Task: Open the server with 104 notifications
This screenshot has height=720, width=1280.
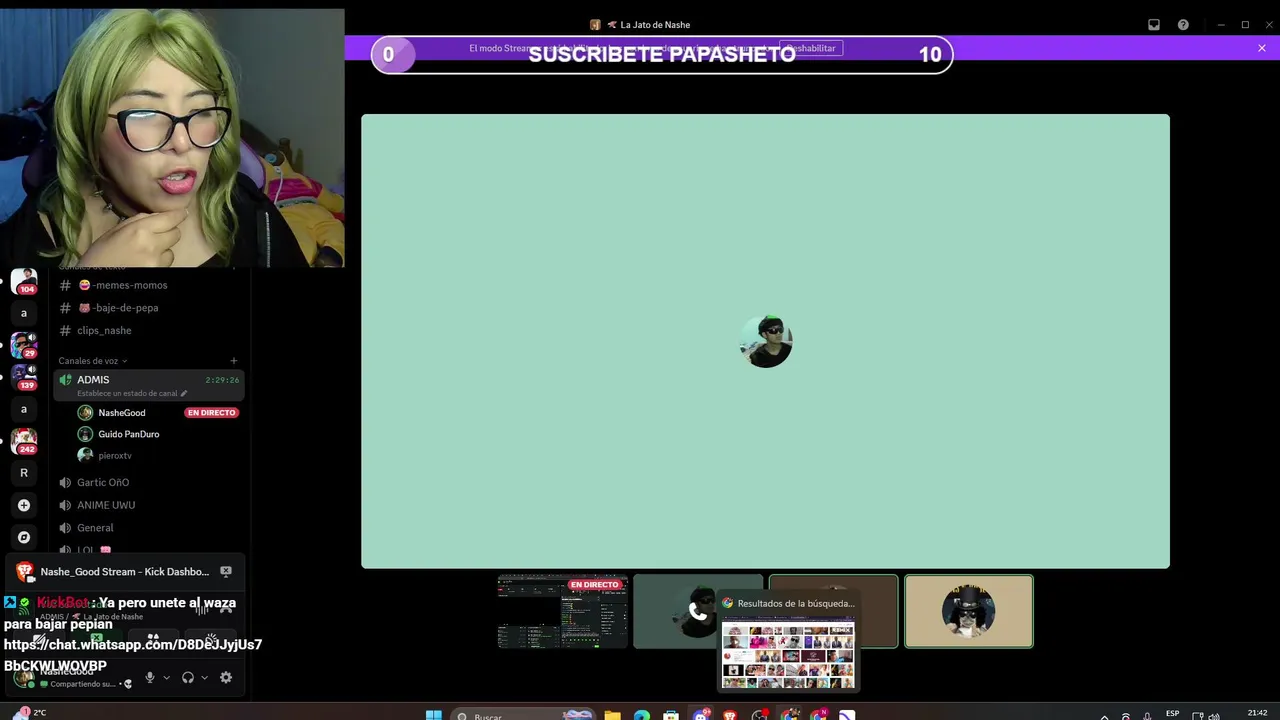Action: pyautogui.click(x=24, y=281)
